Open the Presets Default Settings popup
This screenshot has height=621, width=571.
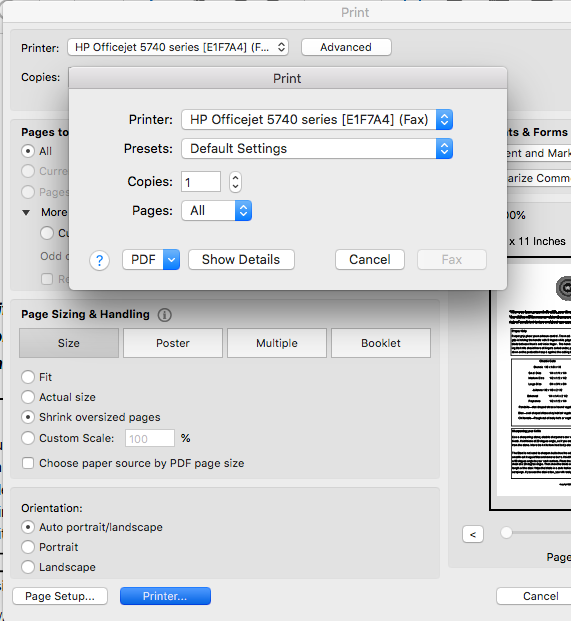click(317, 149)
